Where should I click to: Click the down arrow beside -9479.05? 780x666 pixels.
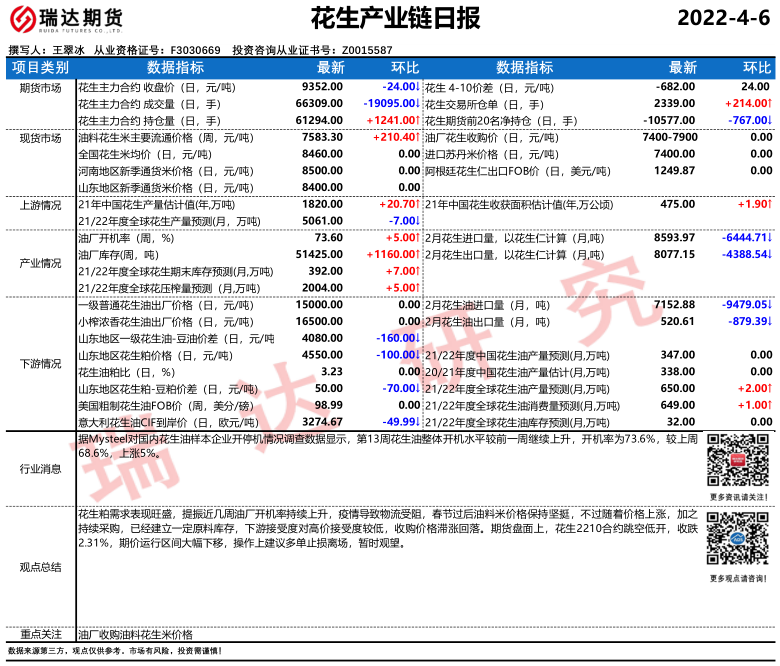click(x=771, y=304)
